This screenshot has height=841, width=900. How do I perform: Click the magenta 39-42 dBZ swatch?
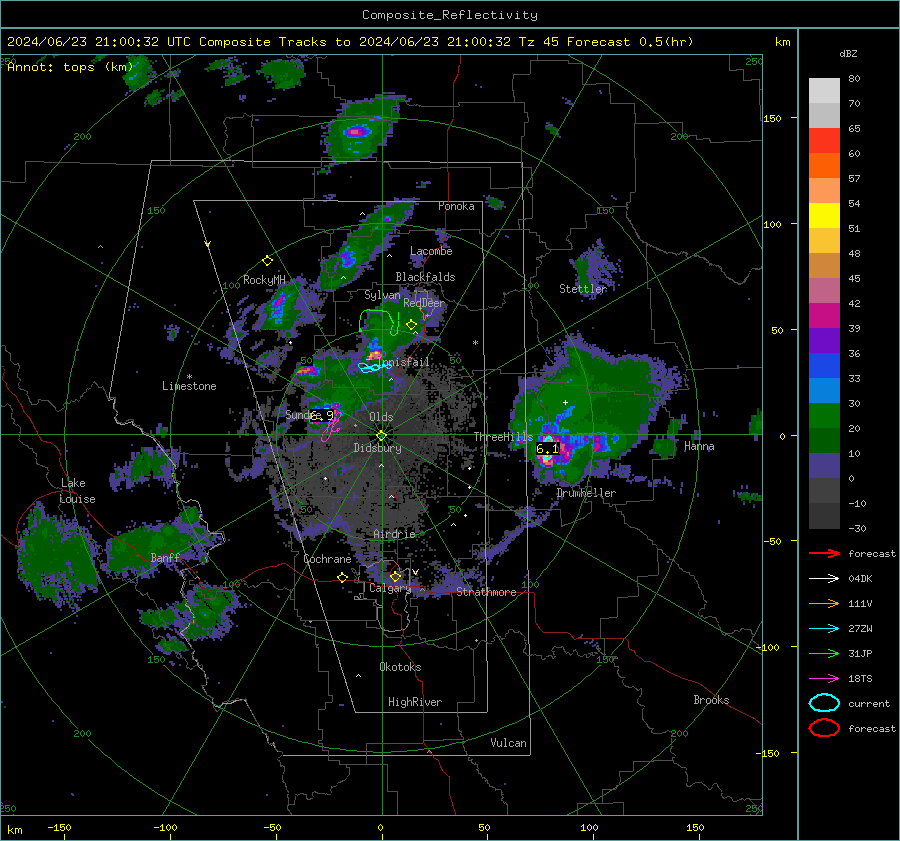tap(824, 315)
